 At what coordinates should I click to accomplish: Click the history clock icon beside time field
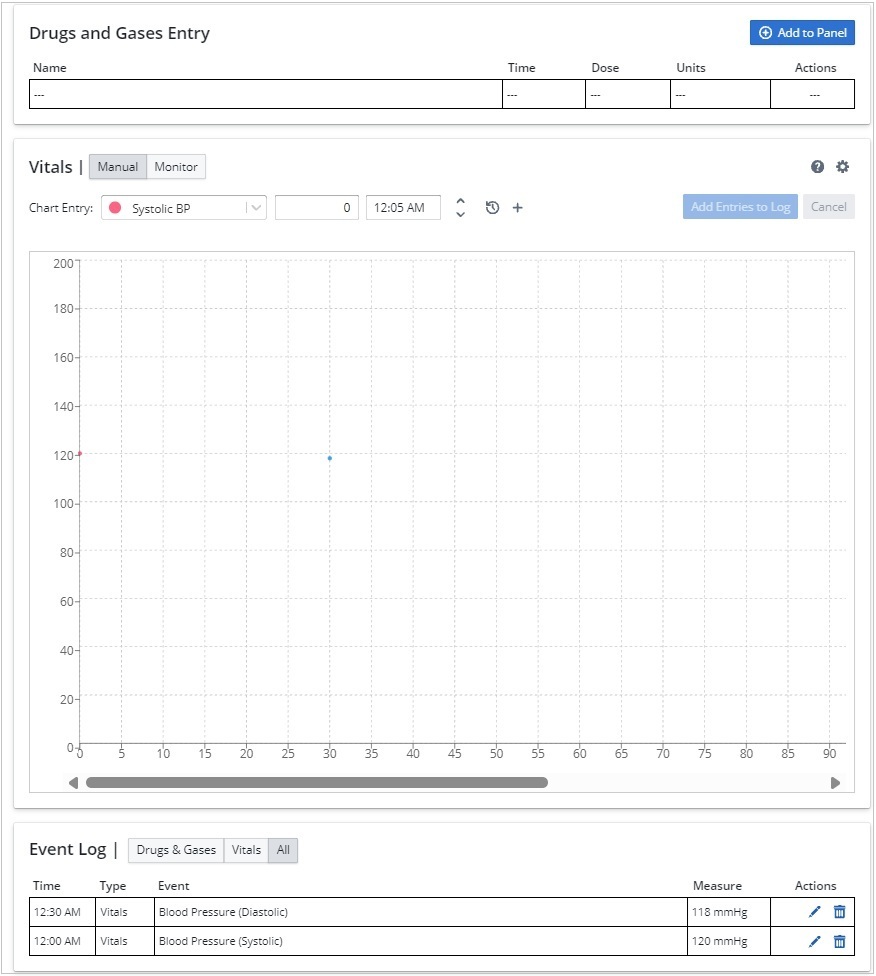point(492,208)
